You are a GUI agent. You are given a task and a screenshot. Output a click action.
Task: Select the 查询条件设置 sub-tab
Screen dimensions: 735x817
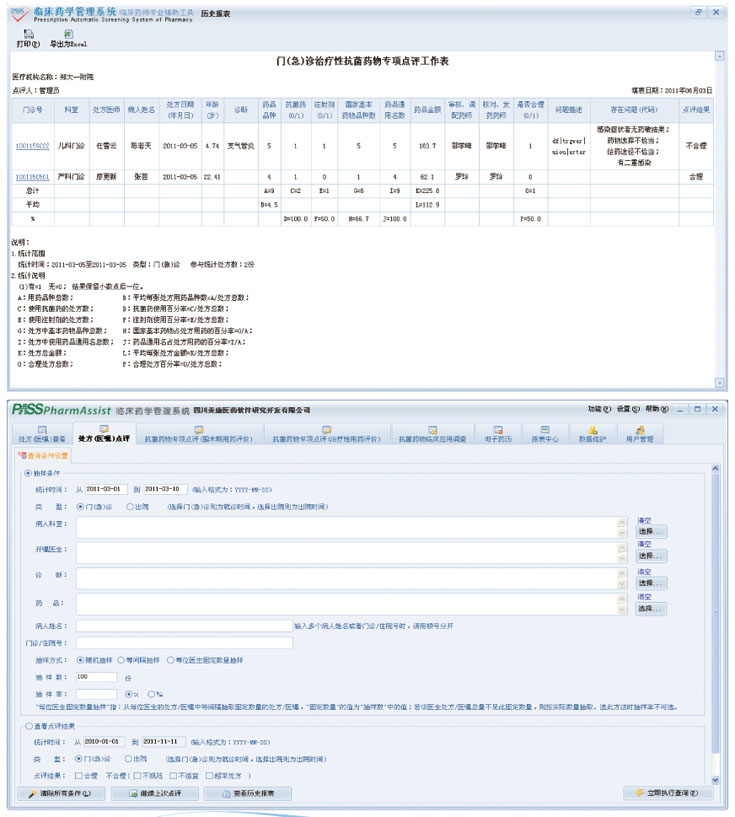(44, 456)
